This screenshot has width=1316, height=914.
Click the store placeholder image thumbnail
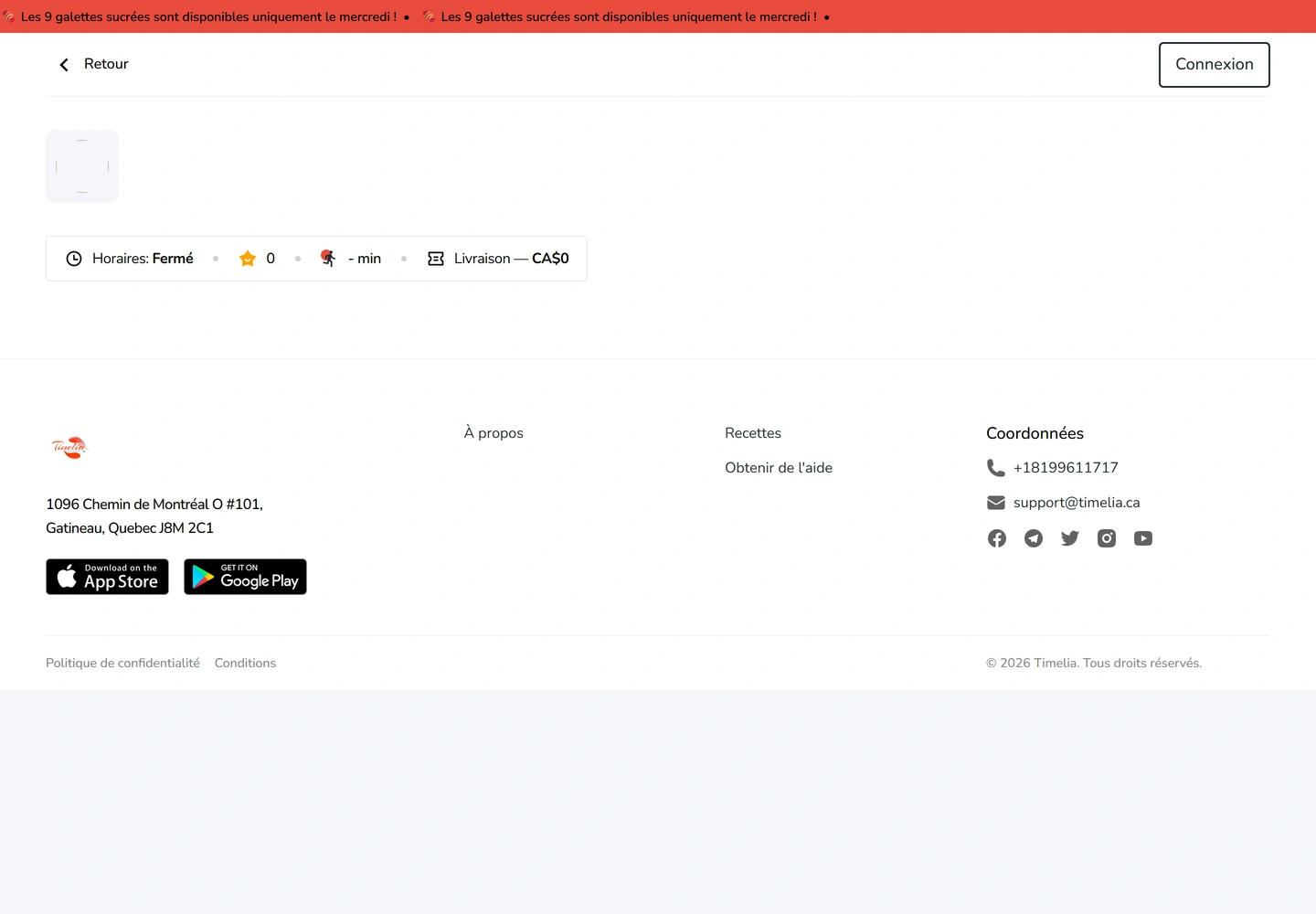[82, 166]
